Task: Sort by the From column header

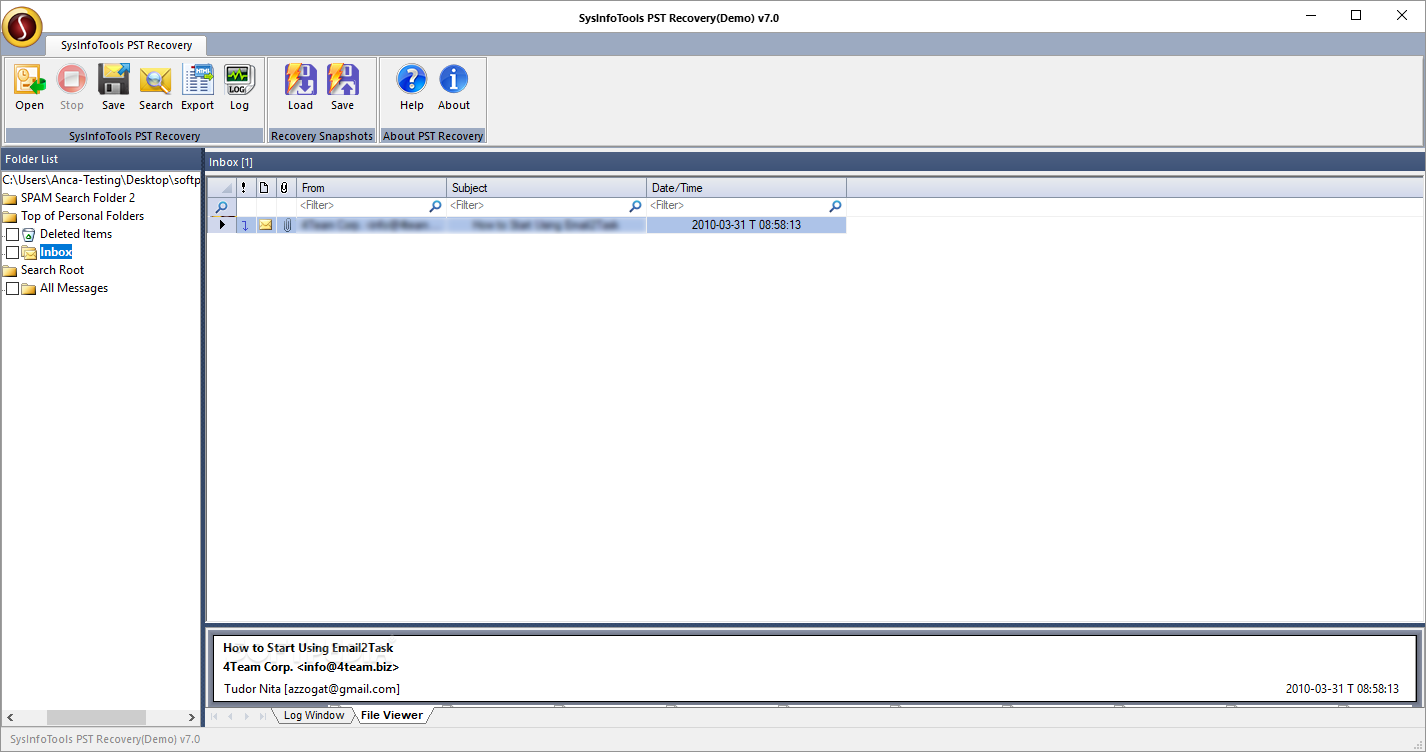Action: (371, 188)
